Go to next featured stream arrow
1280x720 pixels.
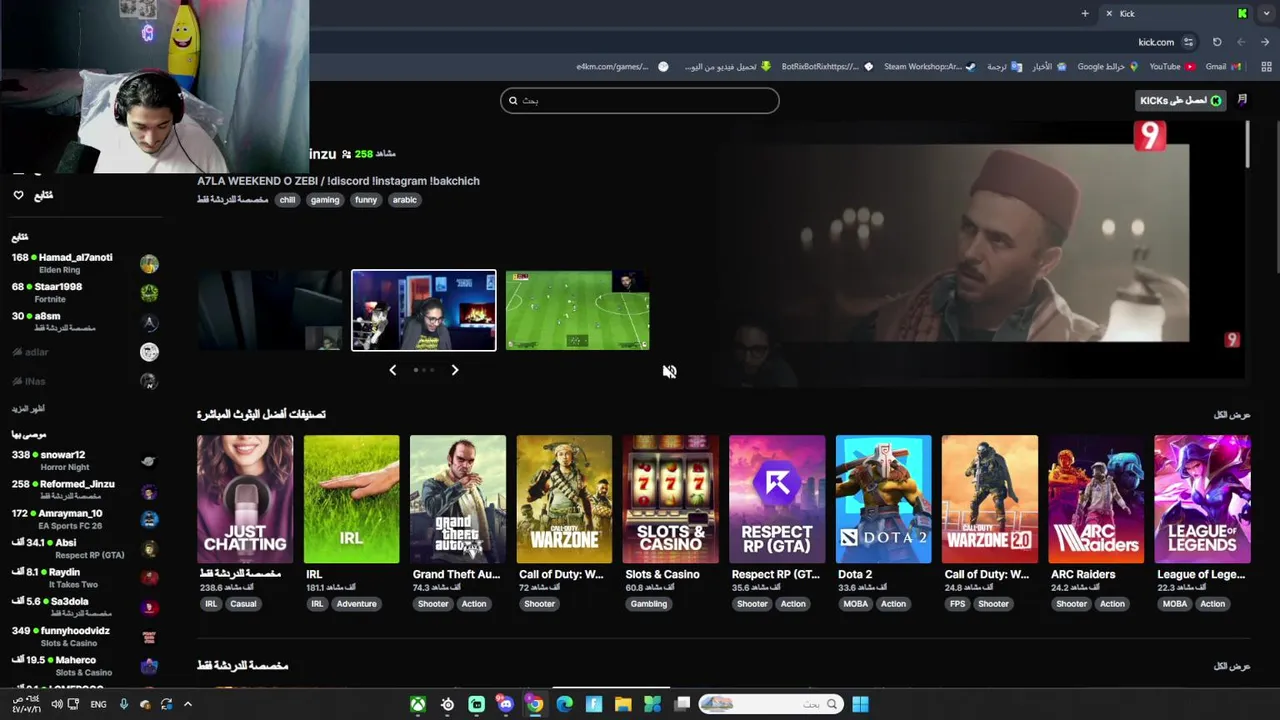click(x=454, y=370)
